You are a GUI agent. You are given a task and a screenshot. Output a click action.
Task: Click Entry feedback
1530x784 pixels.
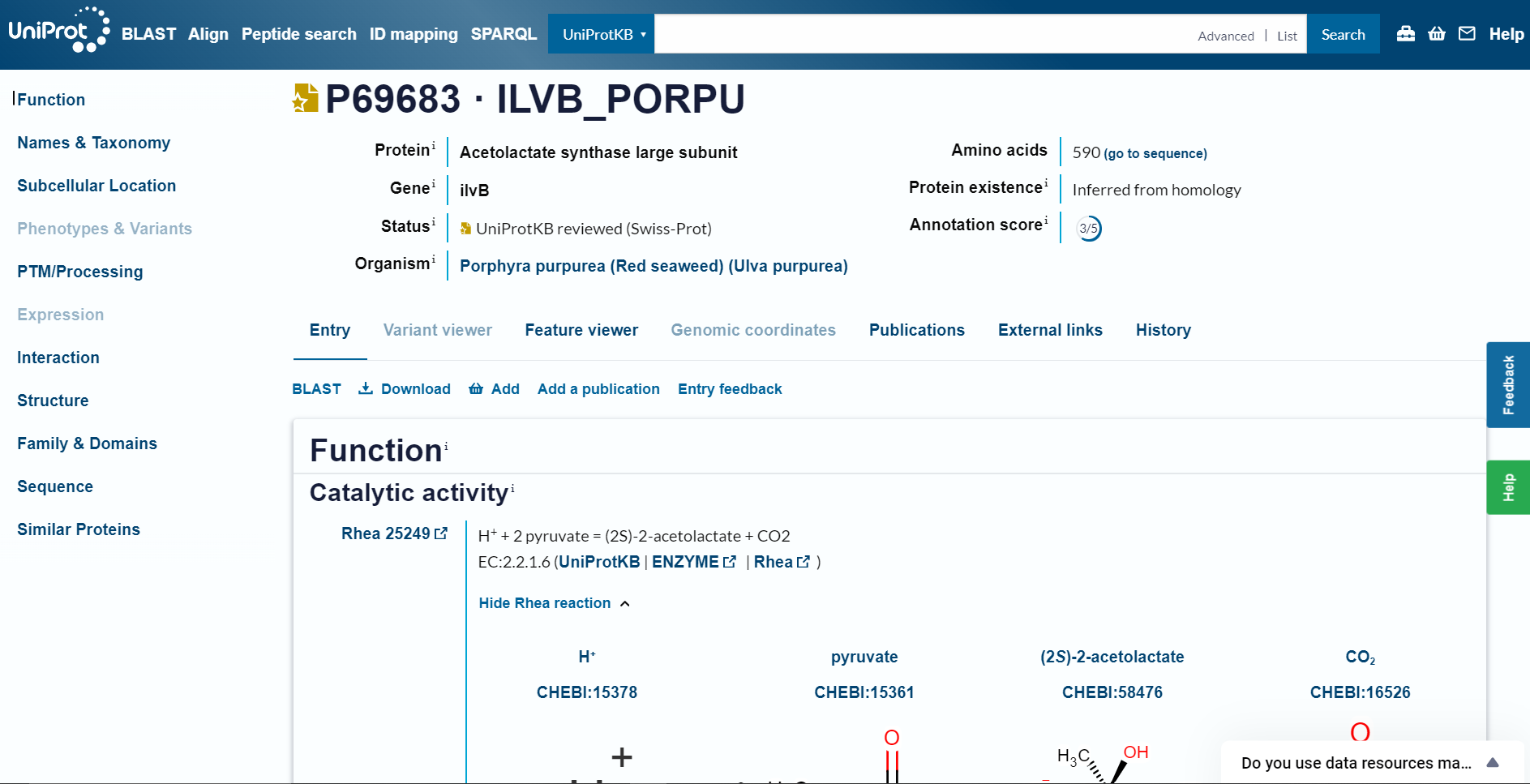[730, 389]
